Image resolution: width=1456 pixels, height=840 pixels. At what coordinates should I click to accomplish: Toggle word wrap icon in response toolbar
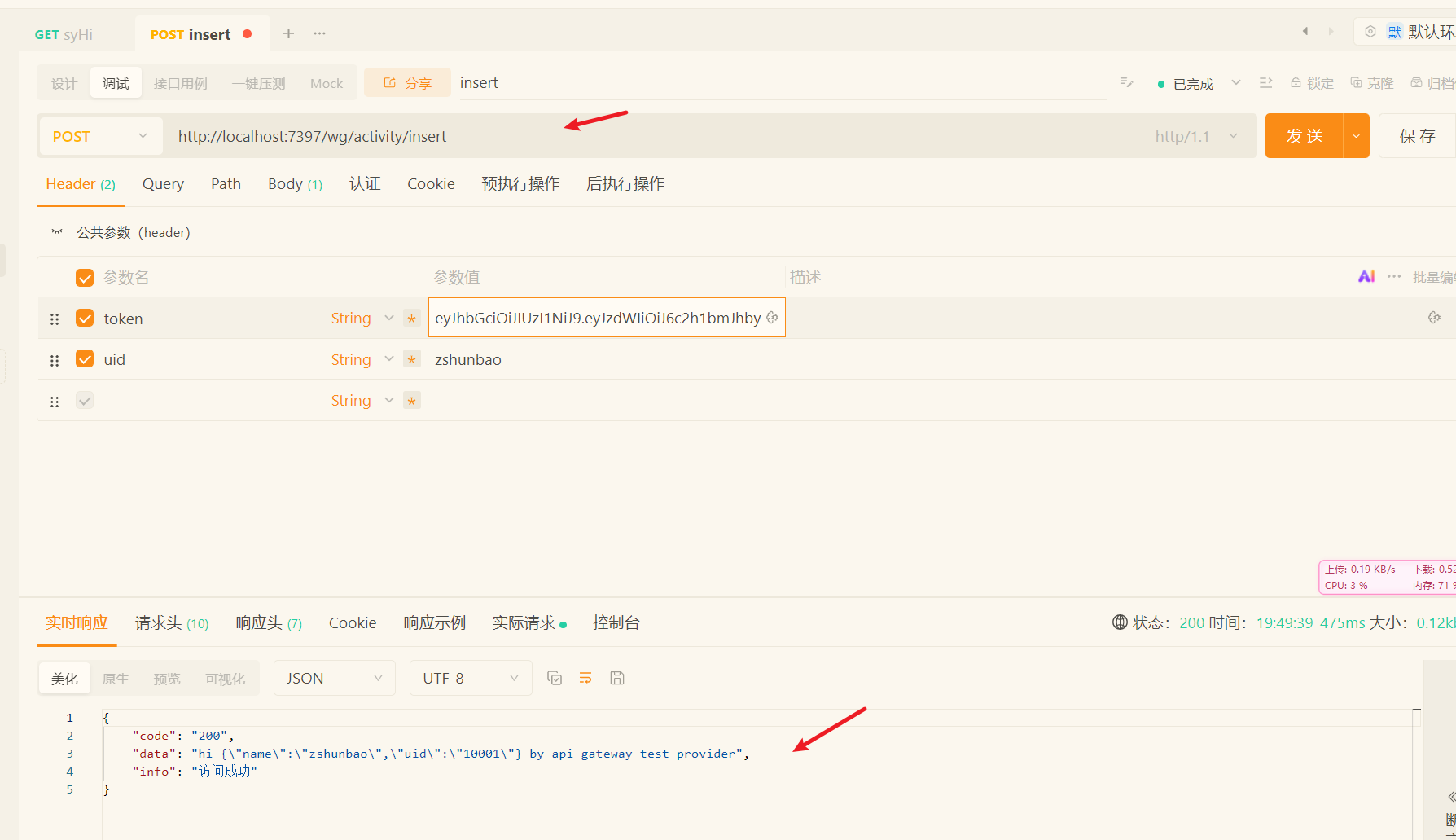click(x=585, y=678)
